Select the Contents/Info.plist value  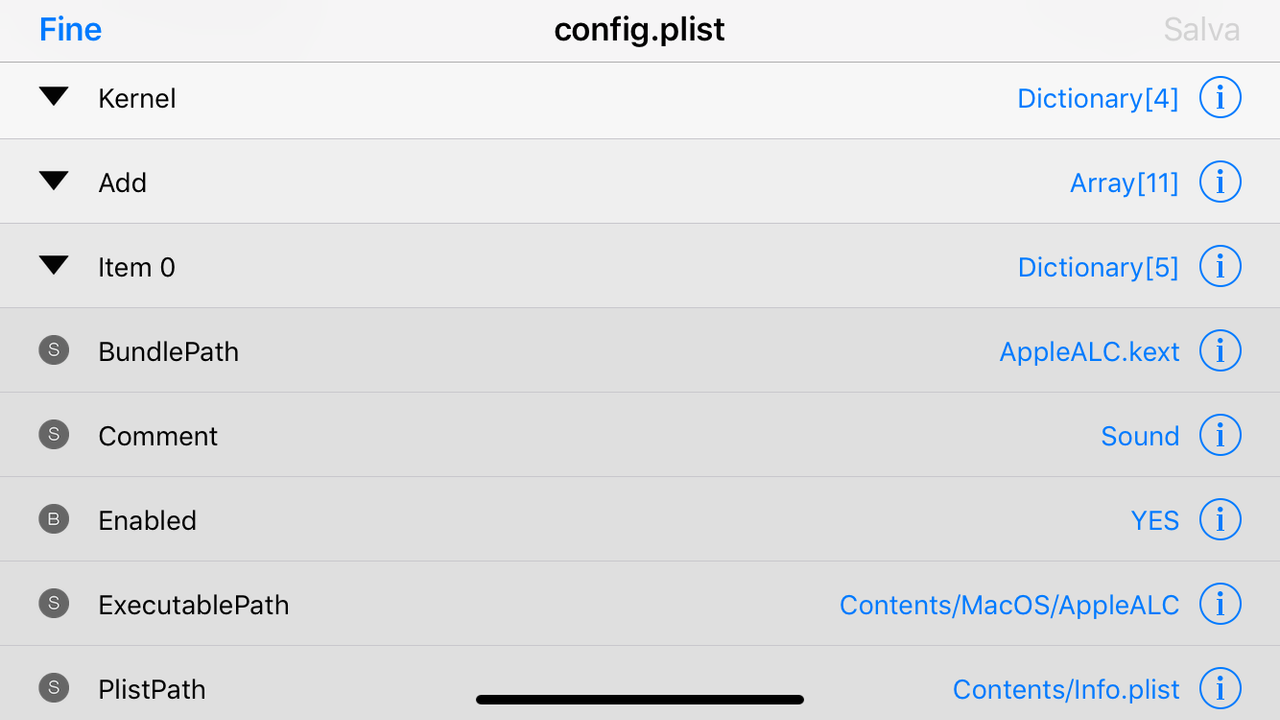pos(1066,690)
